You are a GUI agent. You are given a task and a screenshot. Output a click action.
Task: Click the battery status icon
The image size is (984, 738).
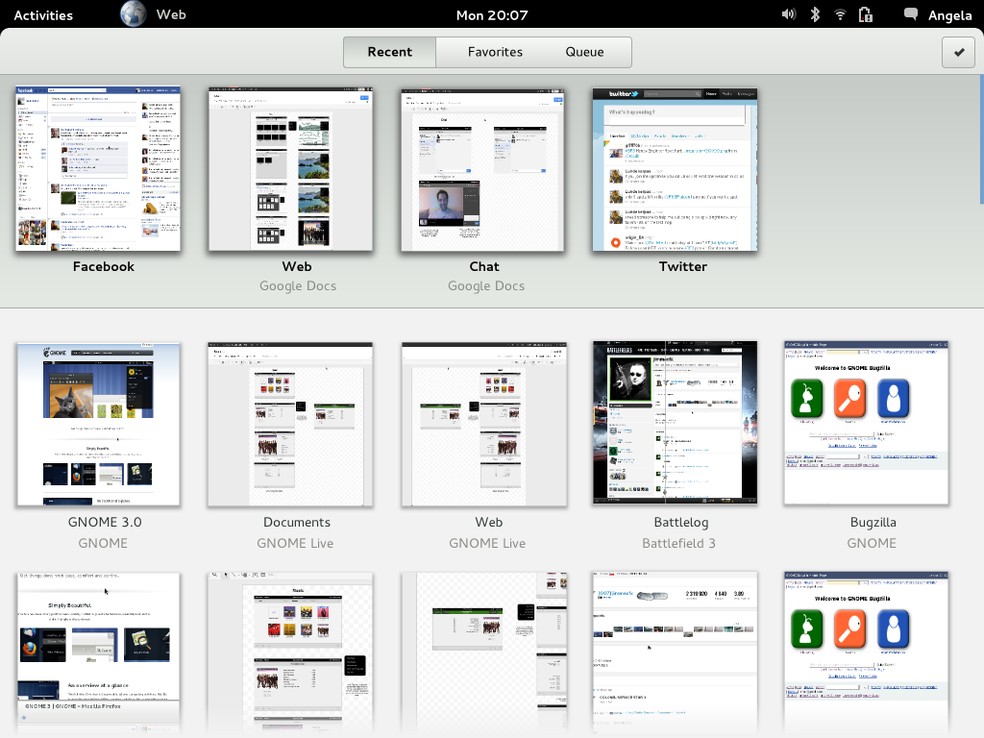tap(866, 14)
